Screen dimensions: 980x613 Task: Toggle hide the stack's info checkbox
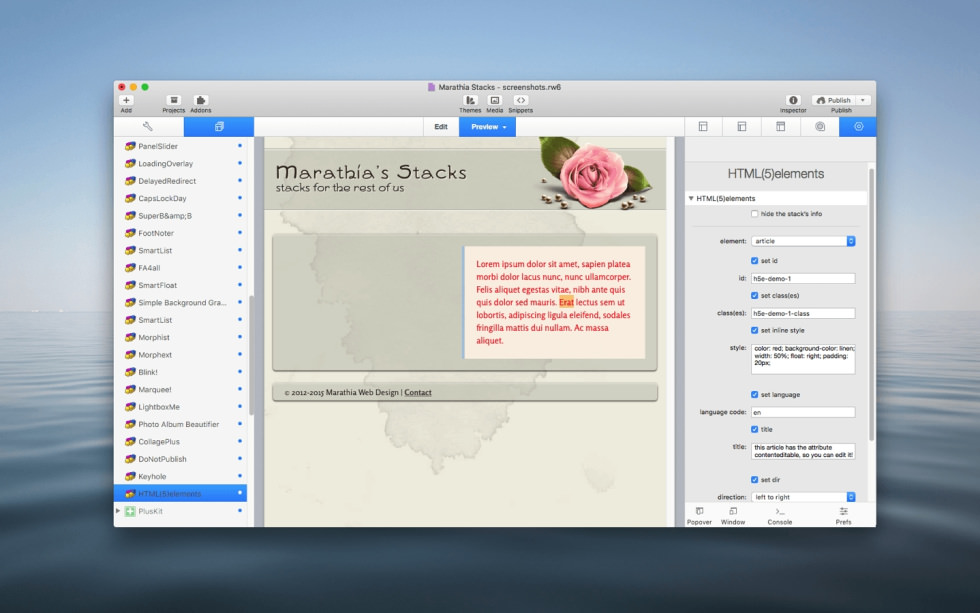coord(754,214)
